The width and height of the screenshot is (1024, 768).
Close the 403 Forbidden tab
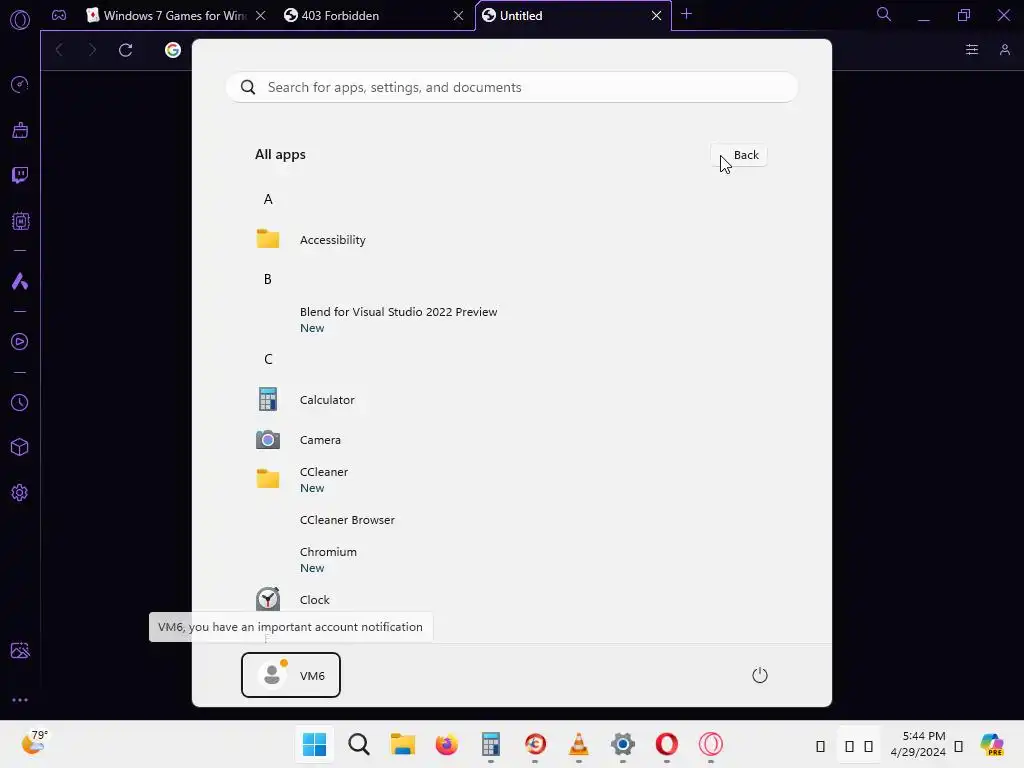point(458,16)
